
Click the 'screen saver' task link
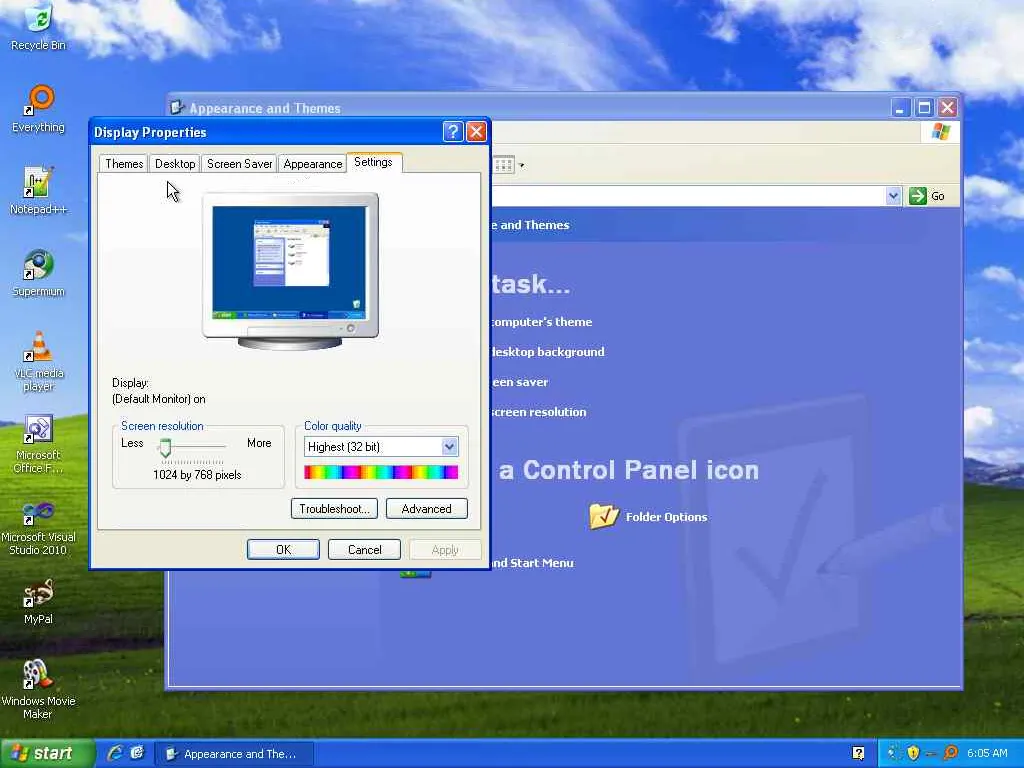[x=519, y=382]
